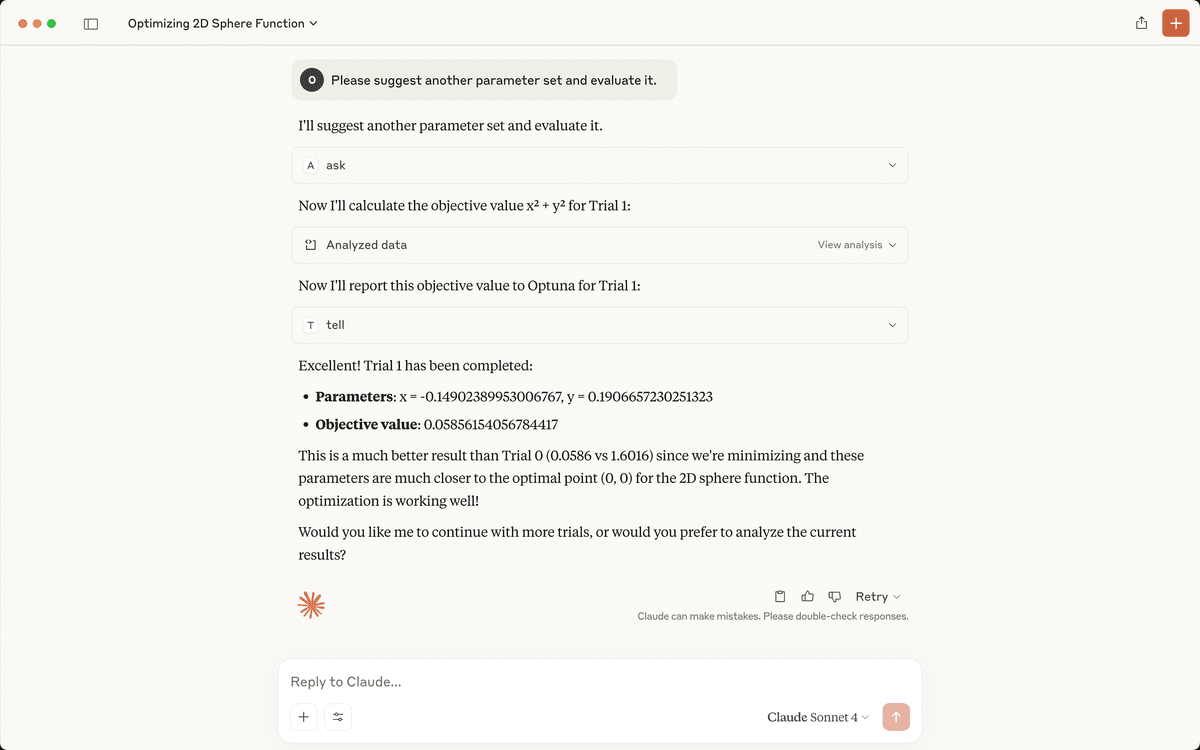Image resolution: width=1200 pixels, height=750 pixels.
Task: Open the attachment plus button
Action: pos(304,717)
